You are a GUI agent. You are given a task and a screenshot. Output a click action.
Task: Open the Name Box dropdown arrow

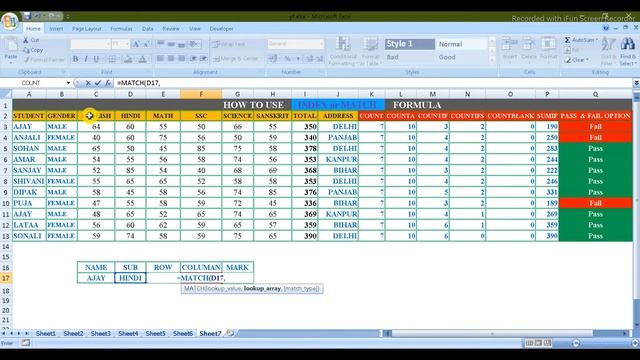pyautogui.click(x=68, y=83)
